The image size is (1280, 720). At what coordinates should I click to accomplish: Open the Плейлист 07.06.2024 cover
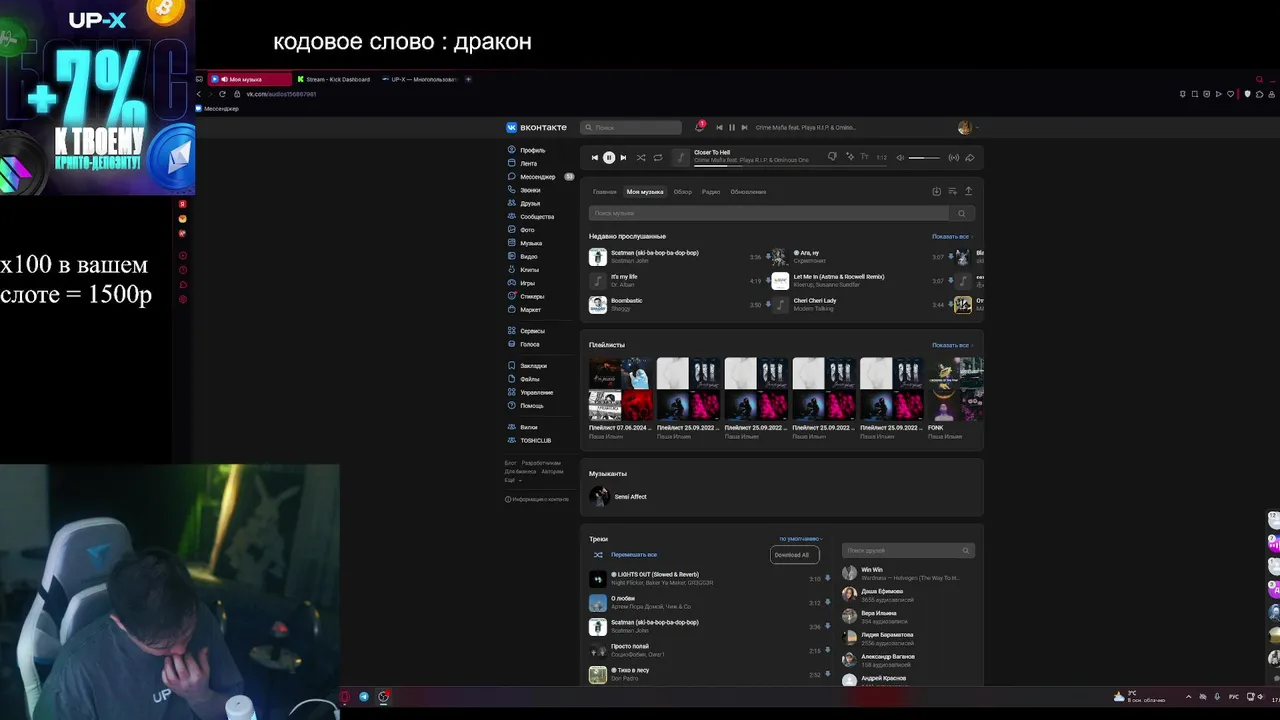coord(621,389)
